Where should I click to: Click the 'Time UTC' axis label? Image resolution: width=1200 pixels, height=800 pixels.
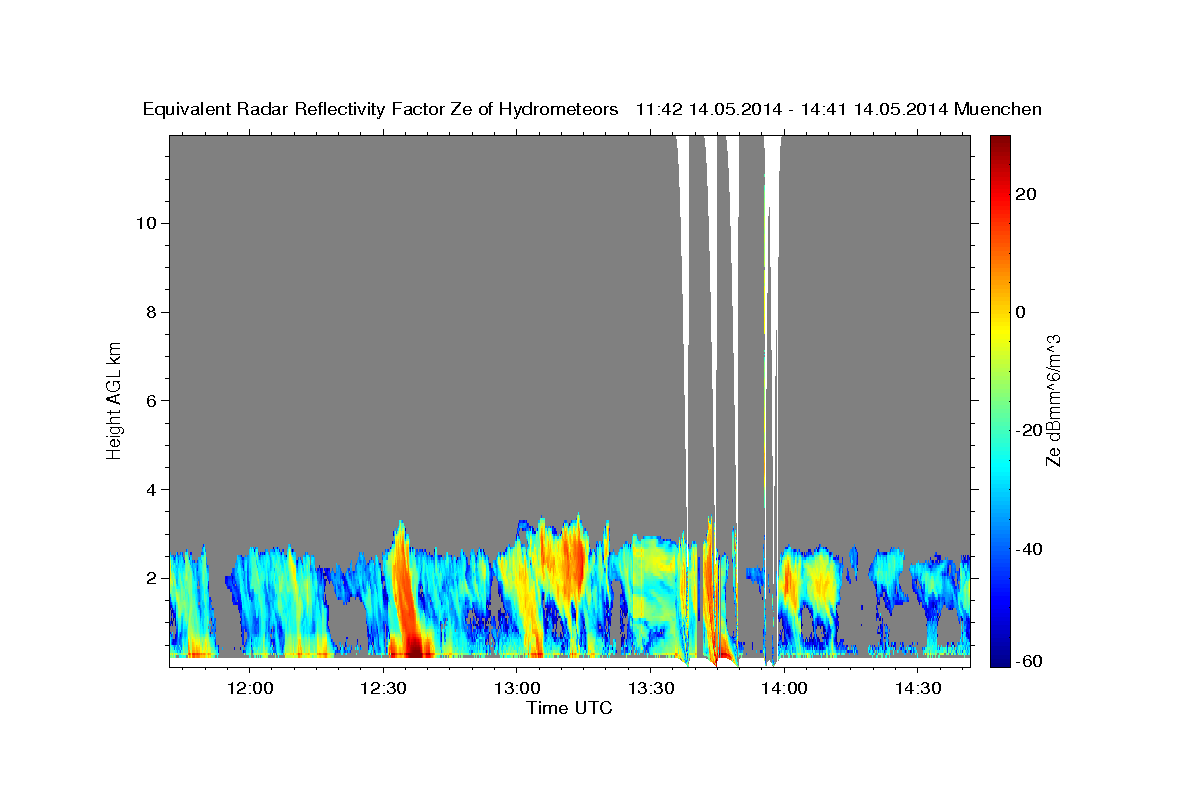pyautogui.click(x=569, y=708)
